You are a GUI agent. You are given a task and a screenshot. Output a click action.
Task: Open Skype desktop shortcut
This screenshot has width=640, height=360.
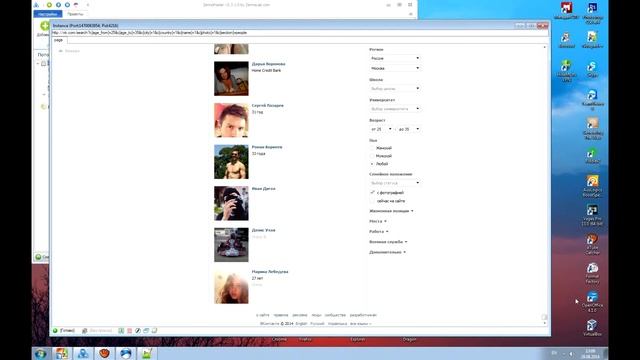pyautogui.click(x=592, y=69)
